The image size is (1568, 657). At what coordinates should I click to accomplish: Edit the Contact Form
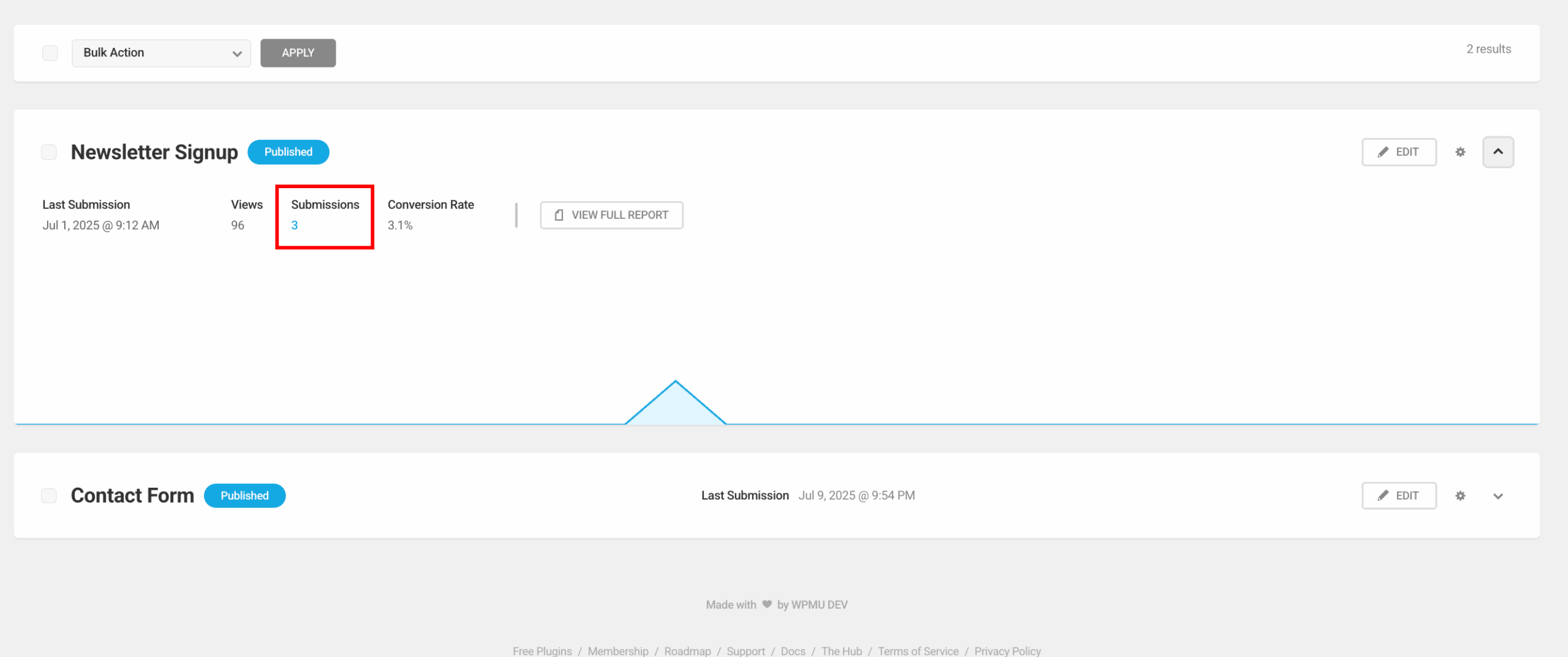pos(1399,496)
